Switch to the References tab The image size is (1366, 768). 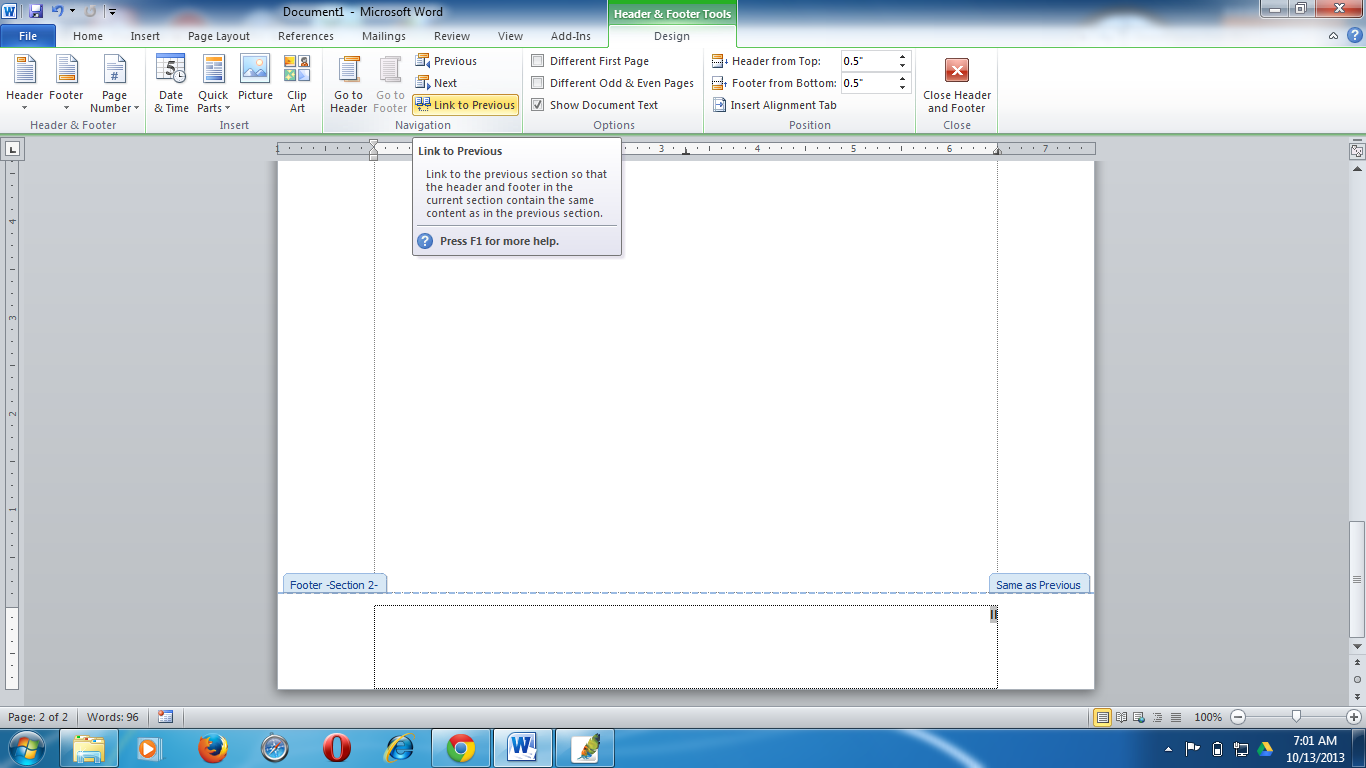tap(306, 36)
